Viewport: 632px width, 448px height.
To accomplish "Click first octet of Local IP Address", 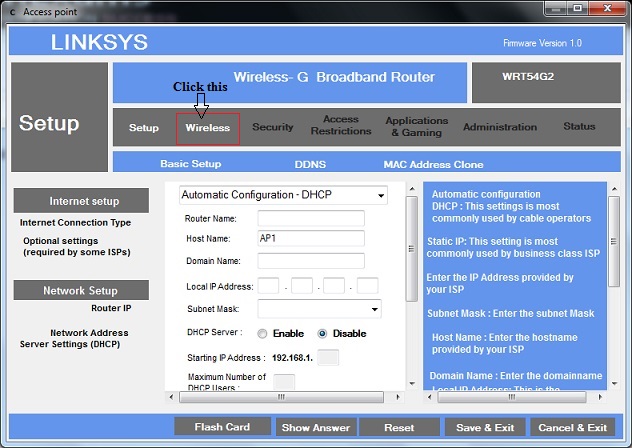I will 268,286.
